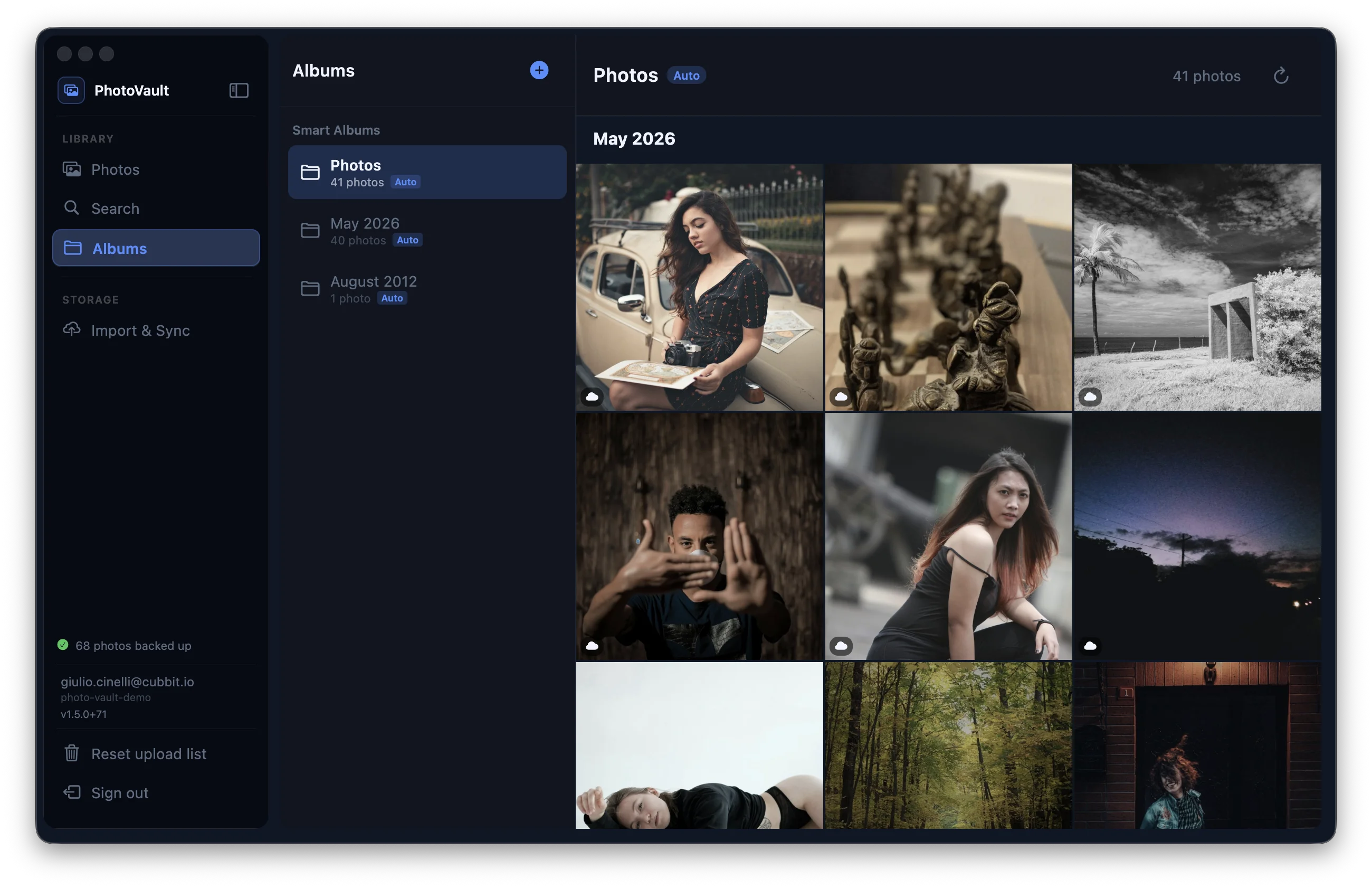Viewport: 1372px width, 888px height.
Task: Click the giulio.cinelli@cubbit.io account email
Action: coord(127,682)
